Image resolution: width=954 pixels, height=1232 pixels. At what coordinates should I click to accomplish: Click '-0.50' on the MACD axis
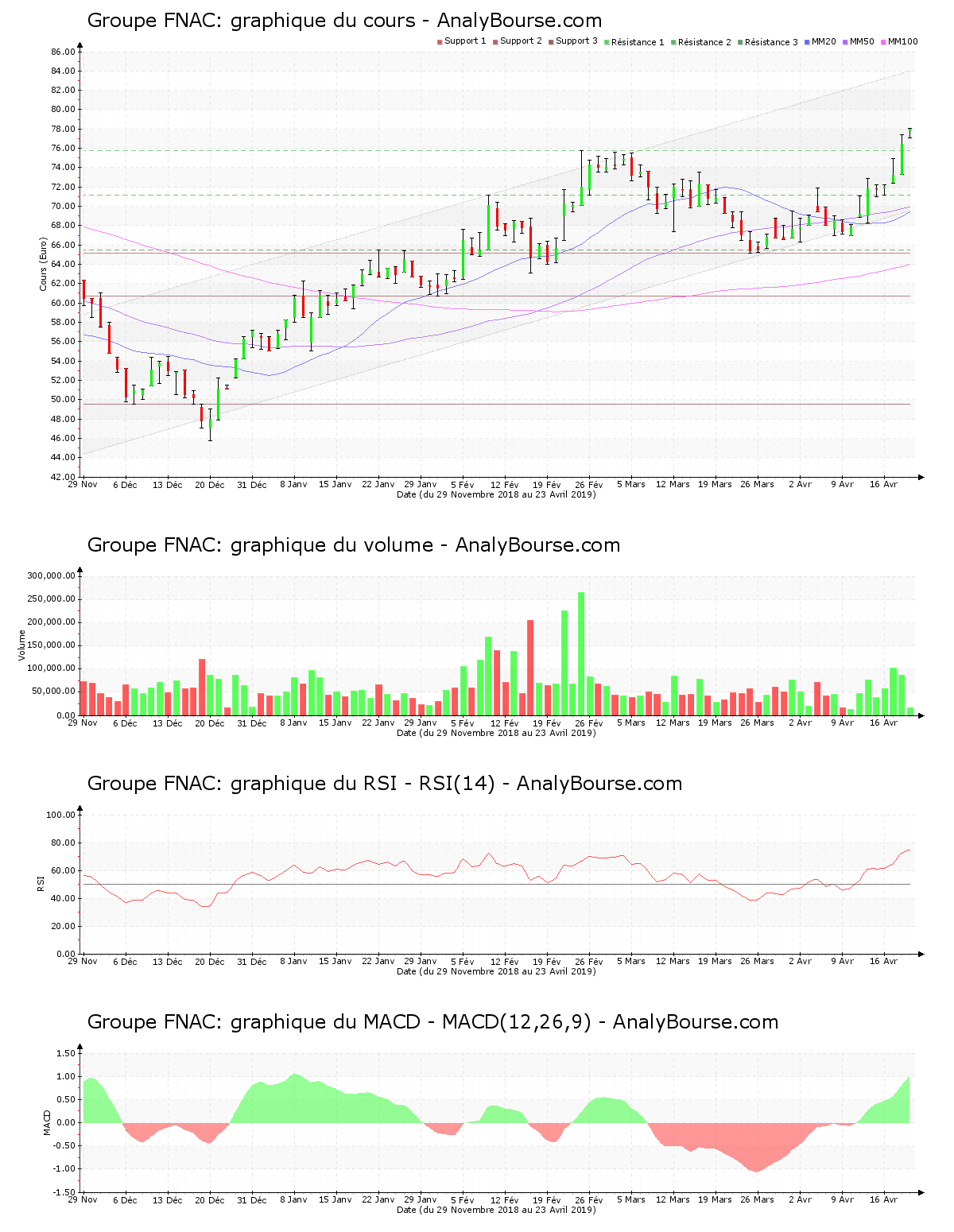(65, 1146)
